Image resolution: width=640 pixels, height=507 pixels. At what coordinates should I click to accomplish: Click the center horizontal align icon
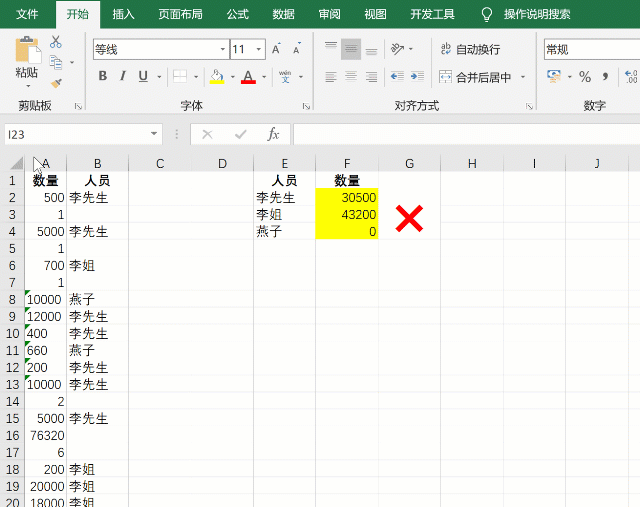click(351, 76)
